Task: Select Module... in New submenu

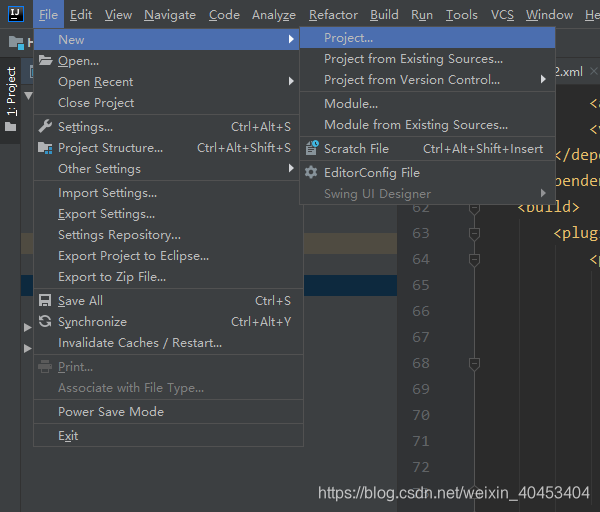Action: [x=427, y=103]
